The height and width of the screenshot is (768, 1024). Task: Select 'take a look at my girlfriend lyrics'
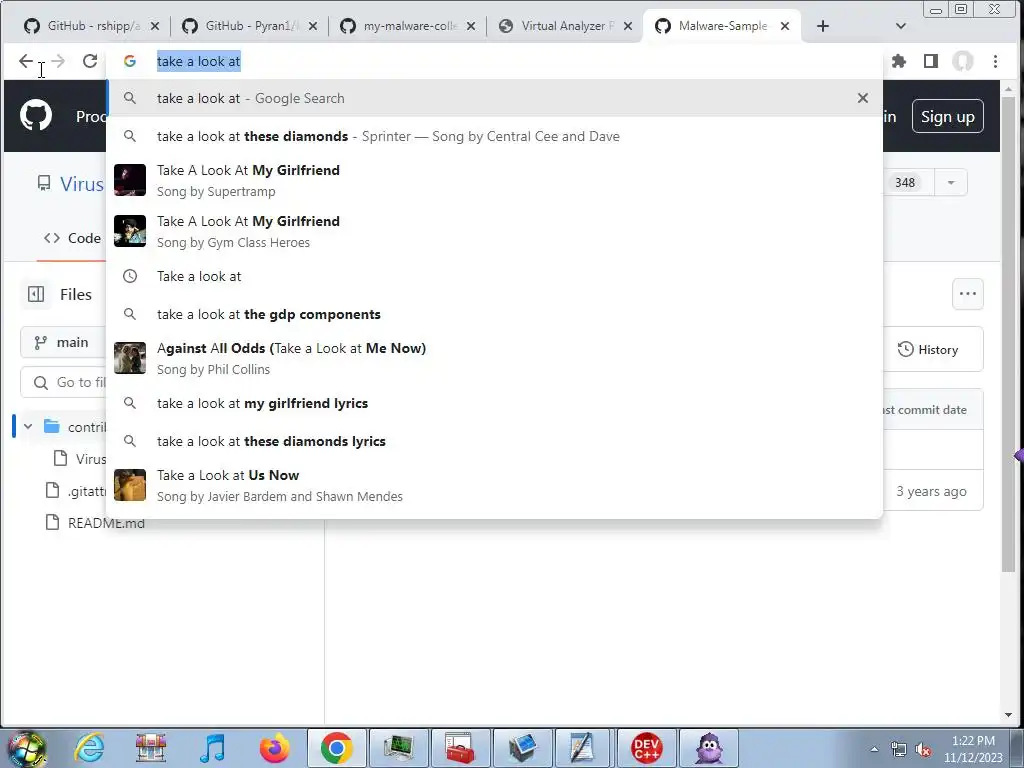(494, 403)
